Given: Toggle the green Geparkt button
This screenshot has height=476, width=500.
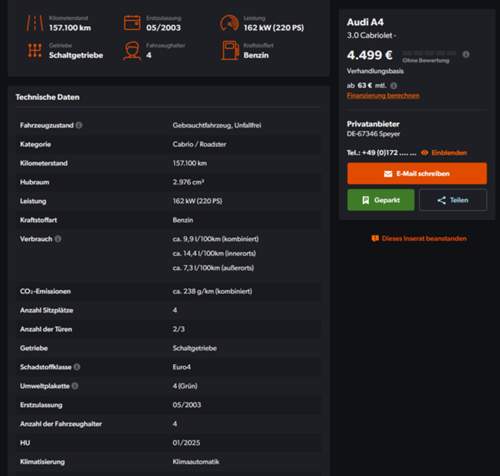Looking at the screenshot, I should point(381,200).
